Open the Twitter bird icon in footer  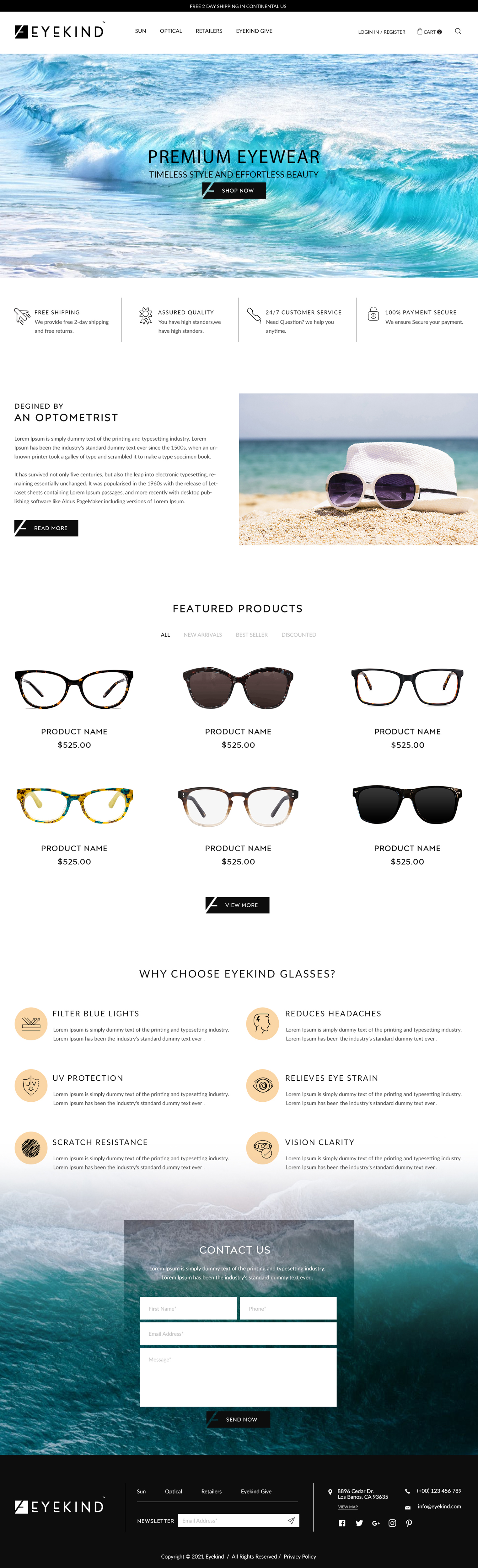pos(359,1523)
